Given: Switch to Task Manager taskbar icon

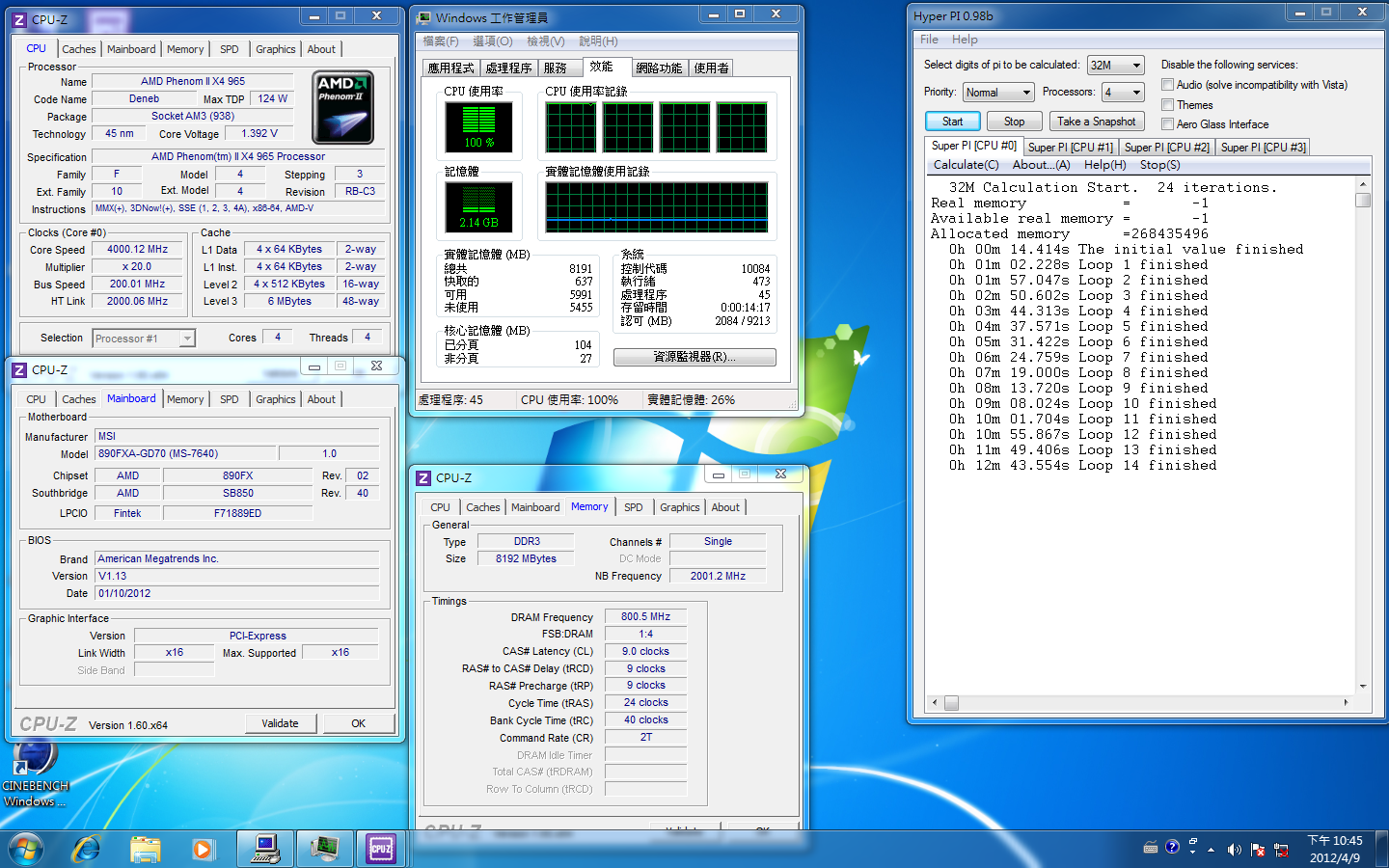Looking at the screenshot, I should (x=325, y=849).
